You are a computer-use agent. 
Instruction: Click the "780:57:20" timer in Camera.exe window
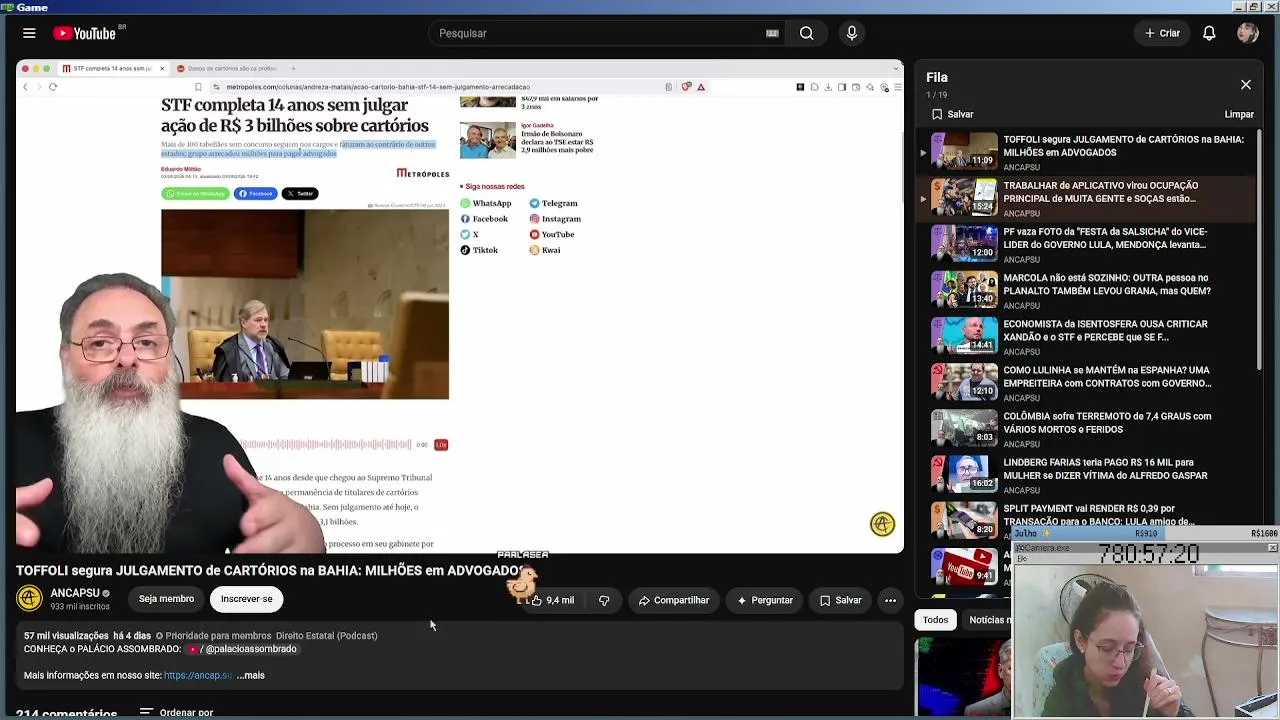tap(1149, 554)
